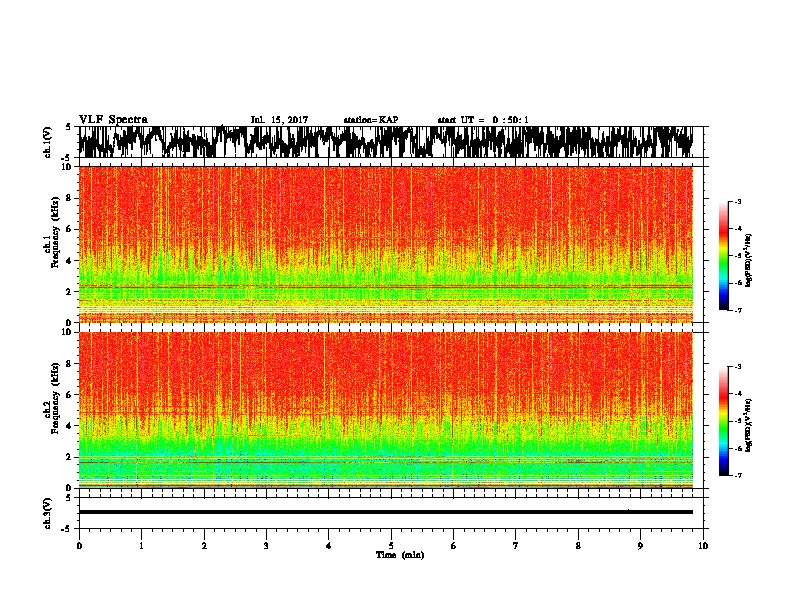
Task: Click ch.2 frequency tick label "2"
Action: coord(69,457)
